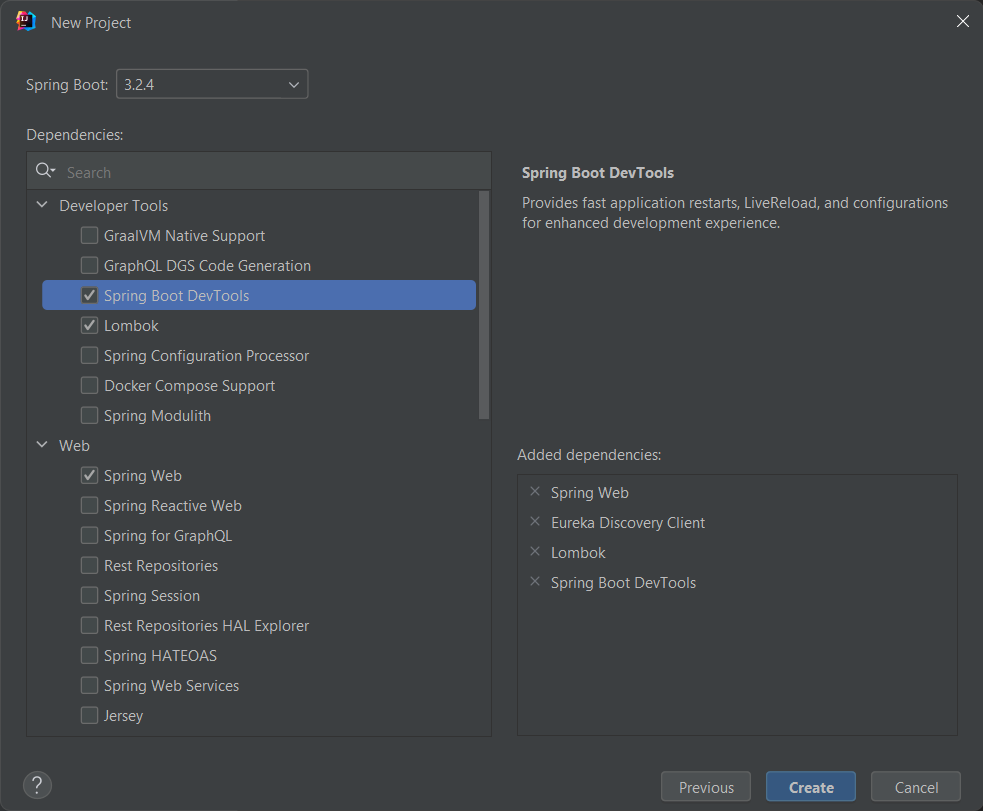Viewport: 983px width, 811px height.
Task: Select Eureka Discovery Client entry text
Action: coord(628,523)
